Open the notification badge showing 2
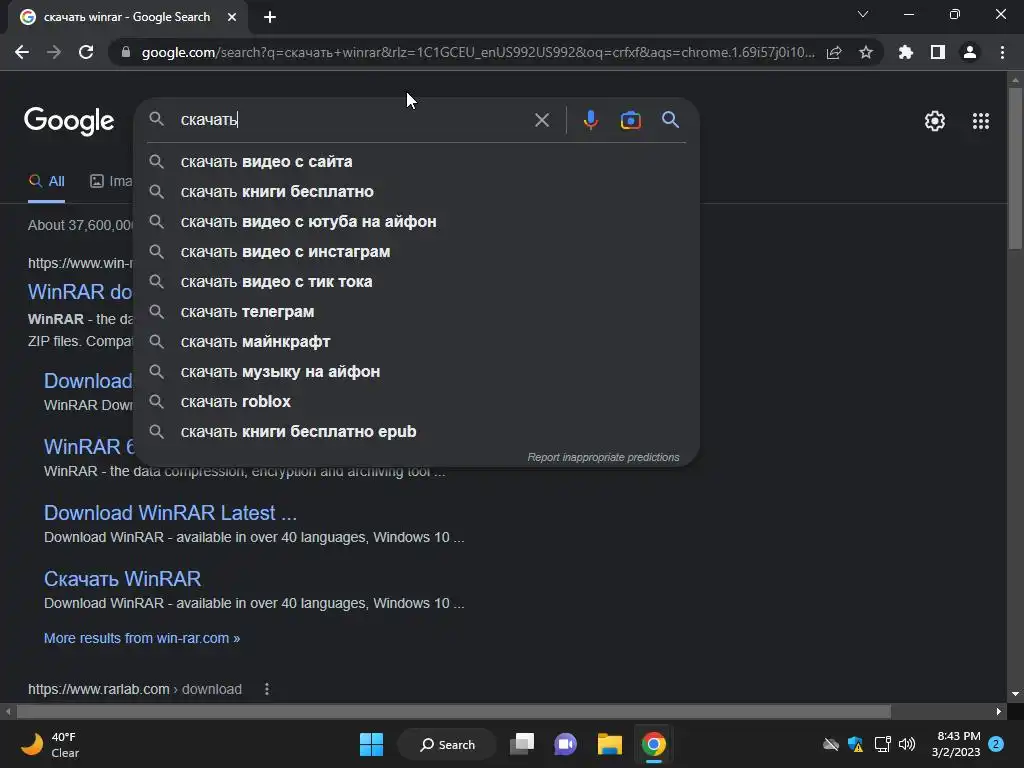 (996, 744)
